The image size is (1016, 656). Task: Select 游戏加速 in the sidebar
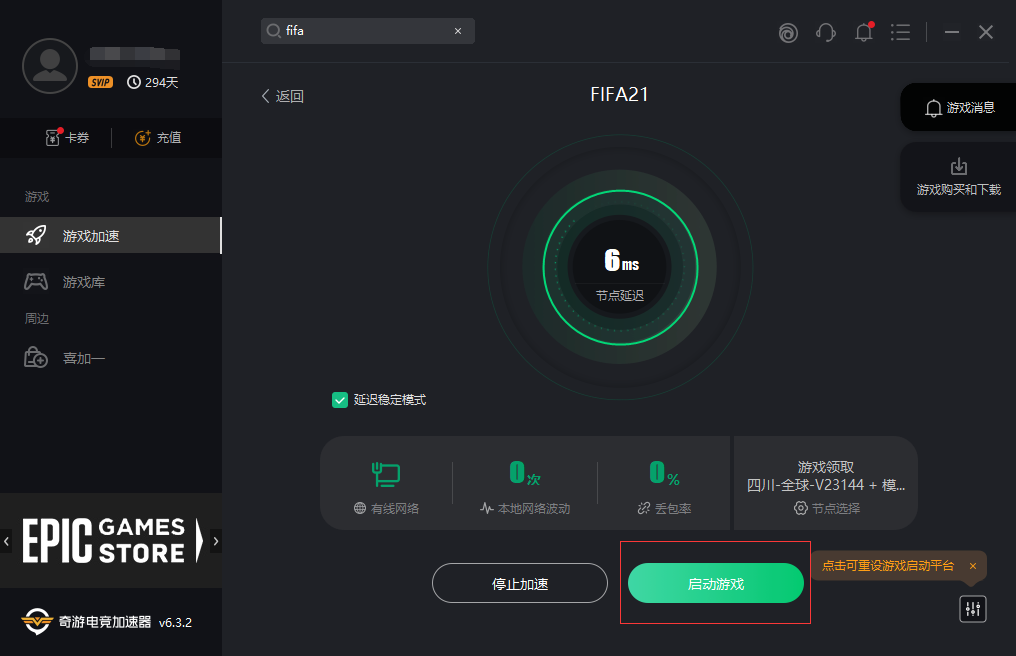(x=111, y=235)
